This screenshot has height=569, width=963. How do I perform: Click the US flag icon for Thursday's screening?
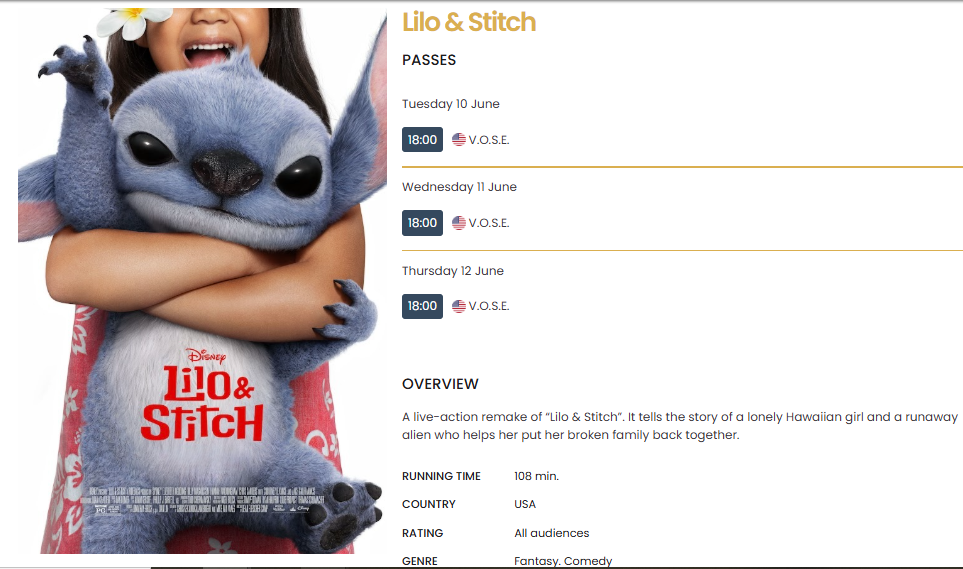pos(459,306)
